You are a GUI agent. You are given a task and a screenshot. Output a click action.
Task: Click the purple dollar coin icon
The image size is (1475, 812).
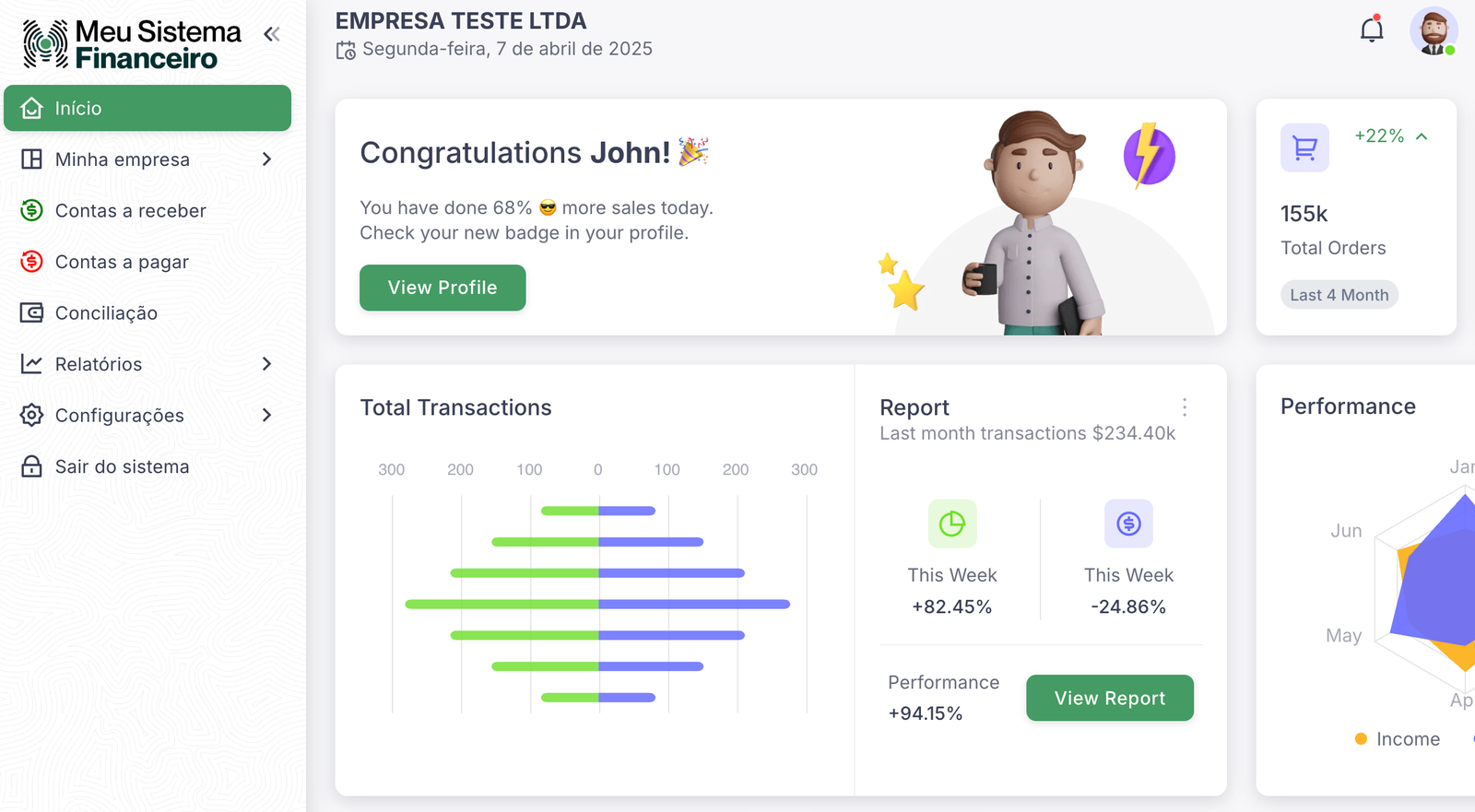(1128, 524)
